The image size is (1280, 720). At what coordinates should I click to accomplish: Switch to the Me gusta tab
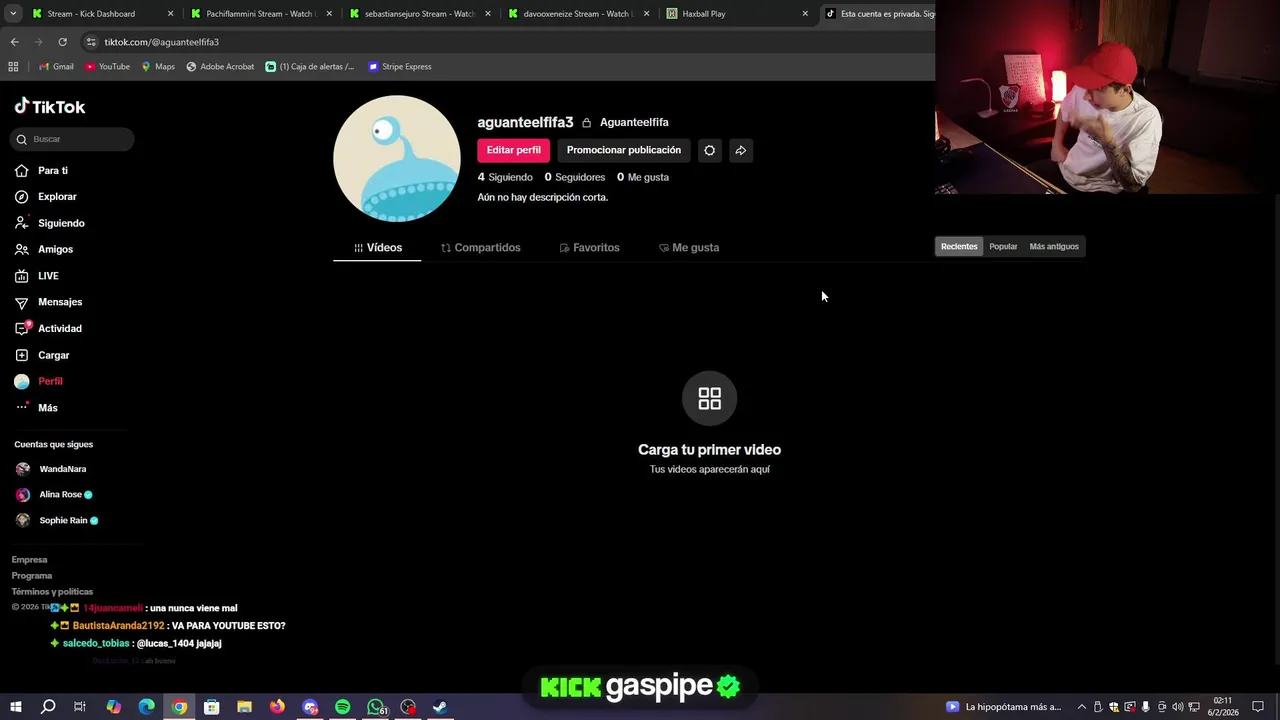click(689, 247)
